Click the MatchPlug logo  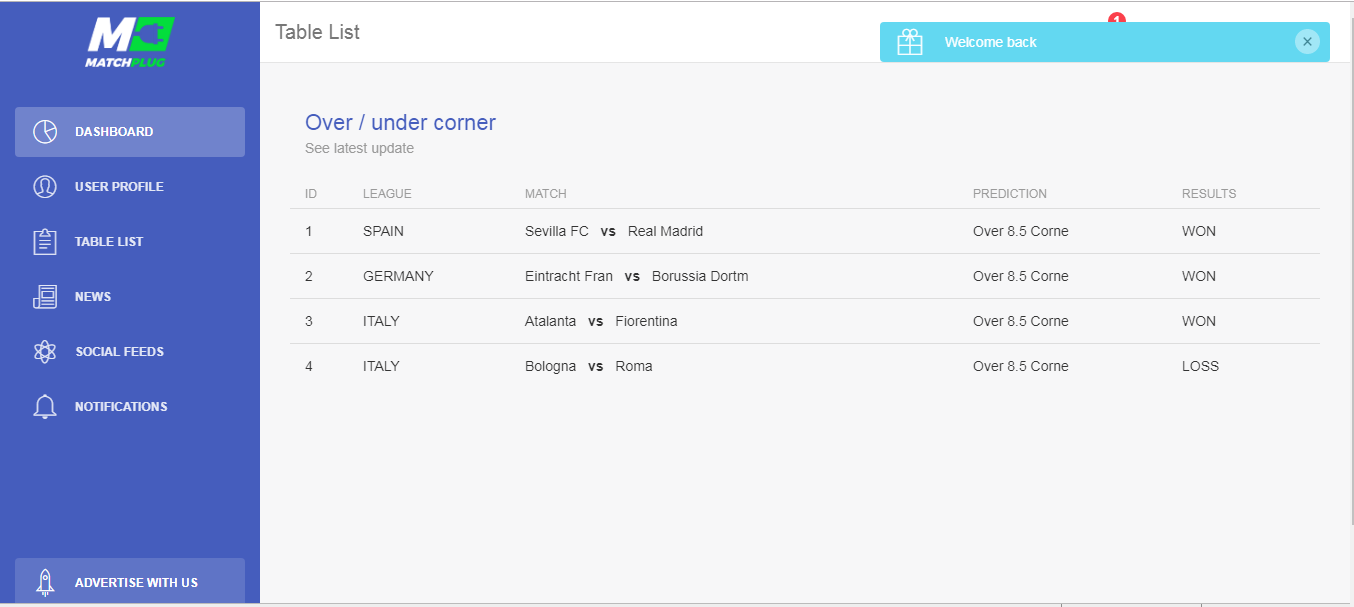point(130,43)
